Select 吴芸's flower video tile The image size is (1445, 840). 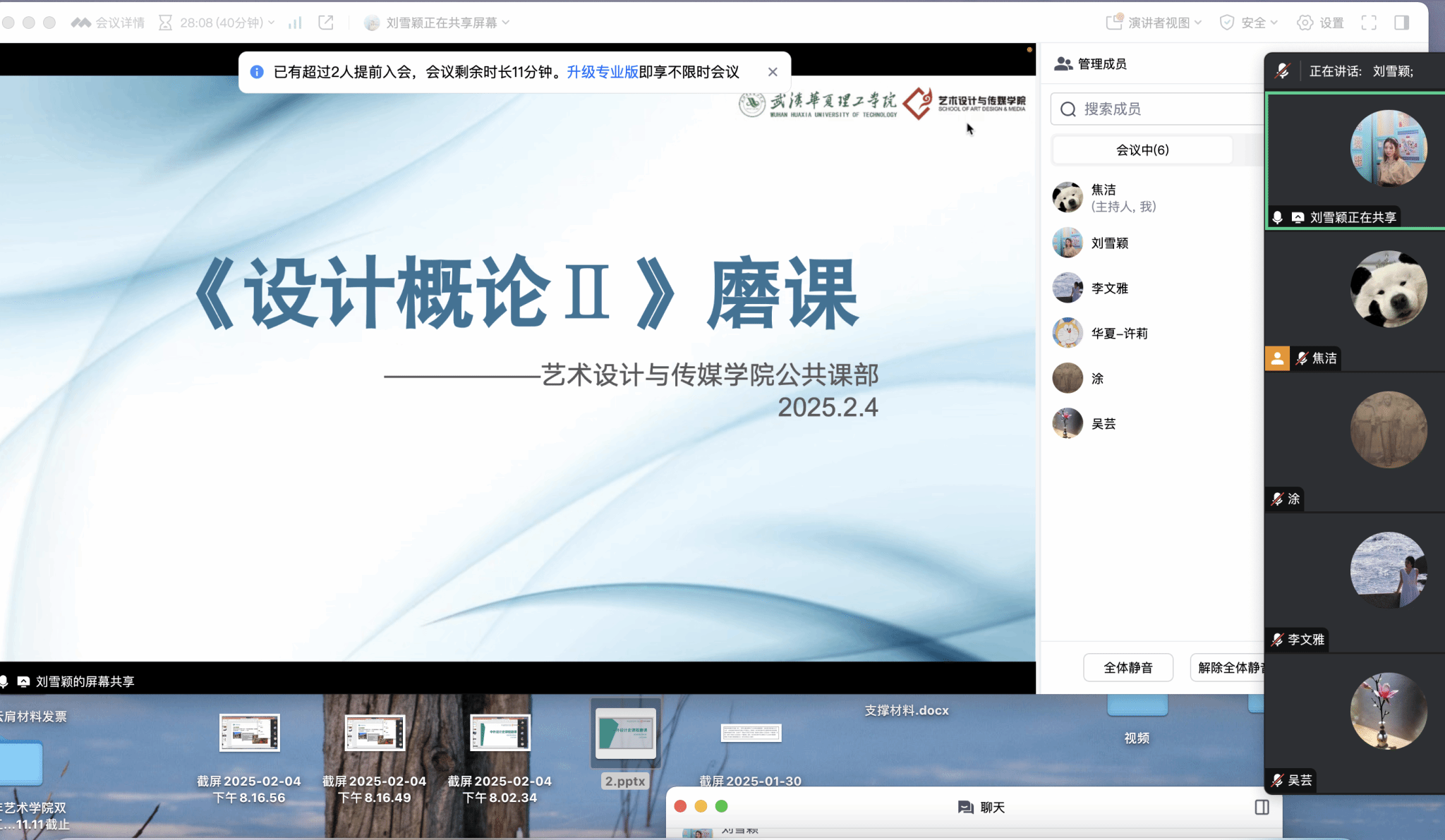(1355, 724)
